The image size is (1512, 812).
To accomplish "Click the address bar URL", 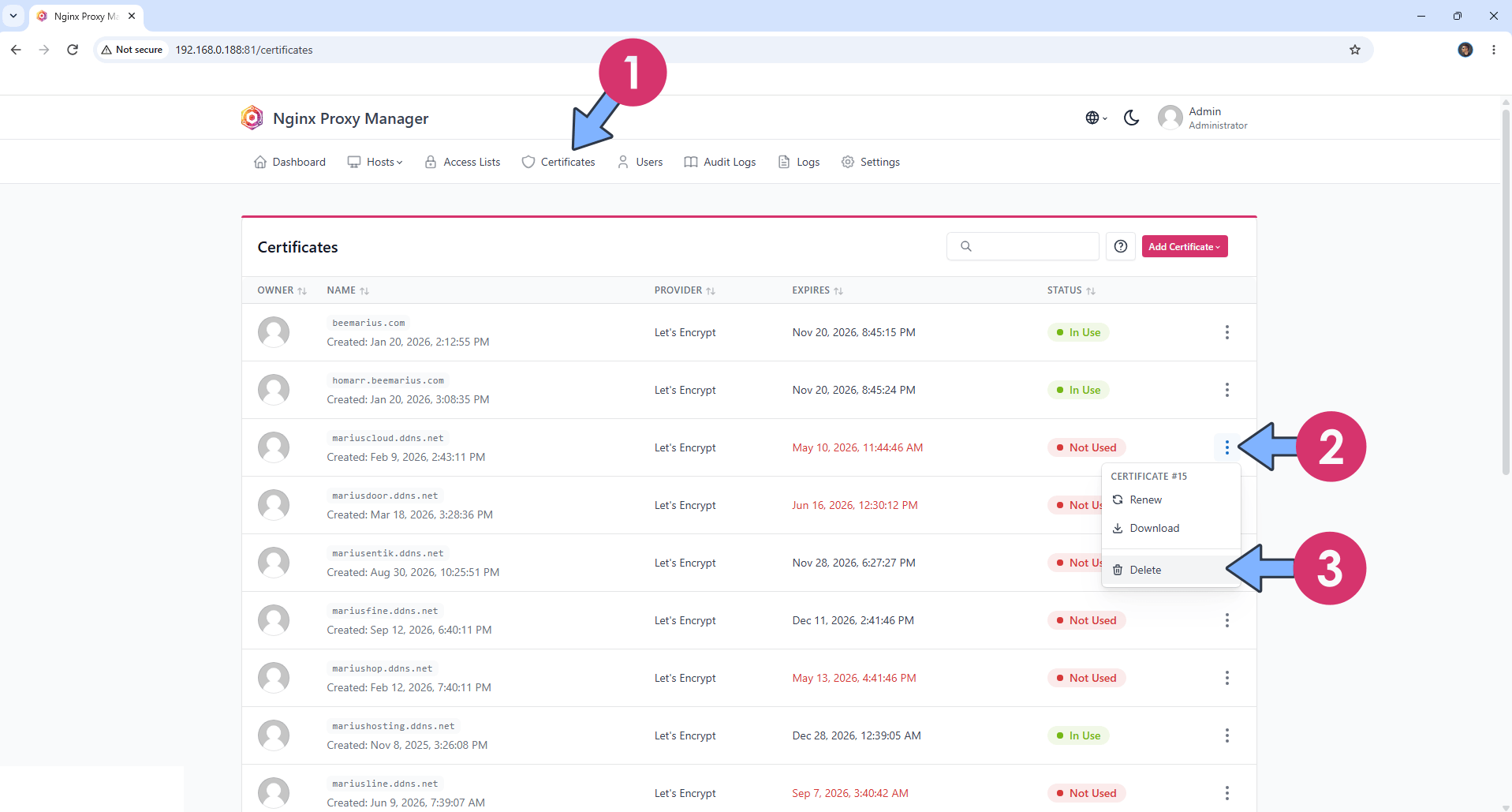I will point(244,50).
